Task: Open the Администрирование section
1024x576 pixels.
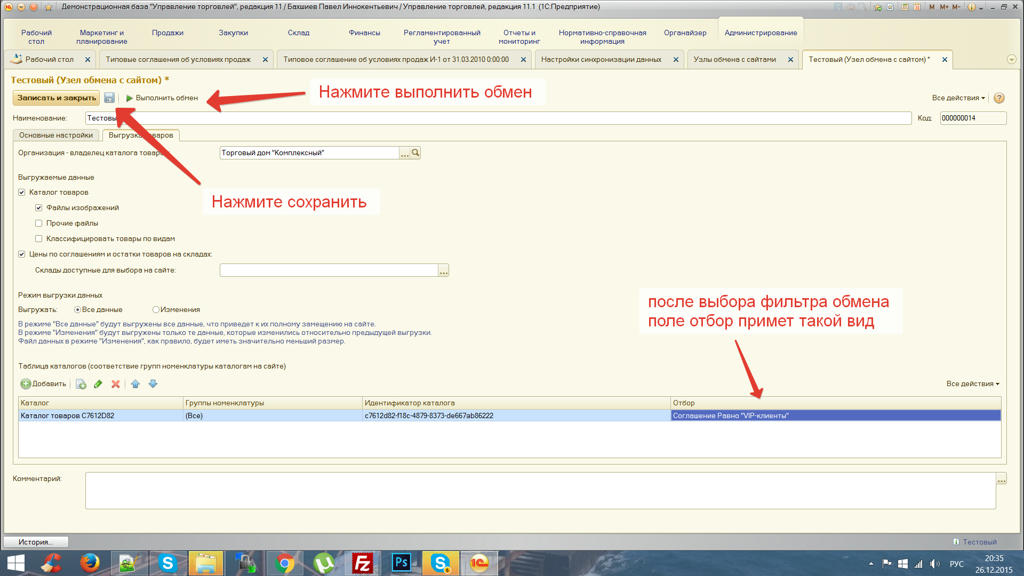Action: click(760, 33)
